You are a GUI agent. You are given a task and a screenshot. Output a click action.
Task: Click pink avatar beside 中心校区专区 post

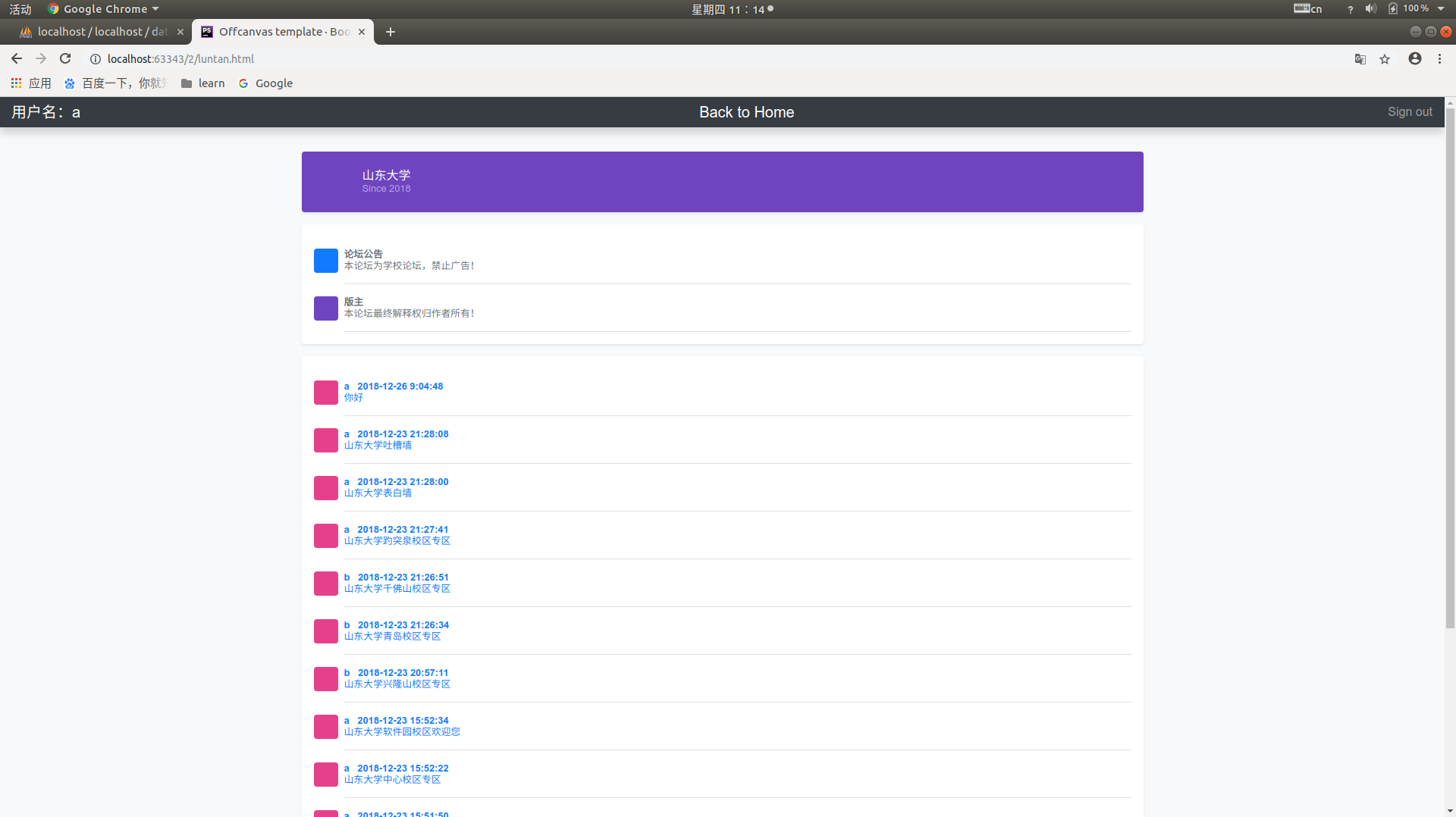pyautogui.click(x=326, y=775)
